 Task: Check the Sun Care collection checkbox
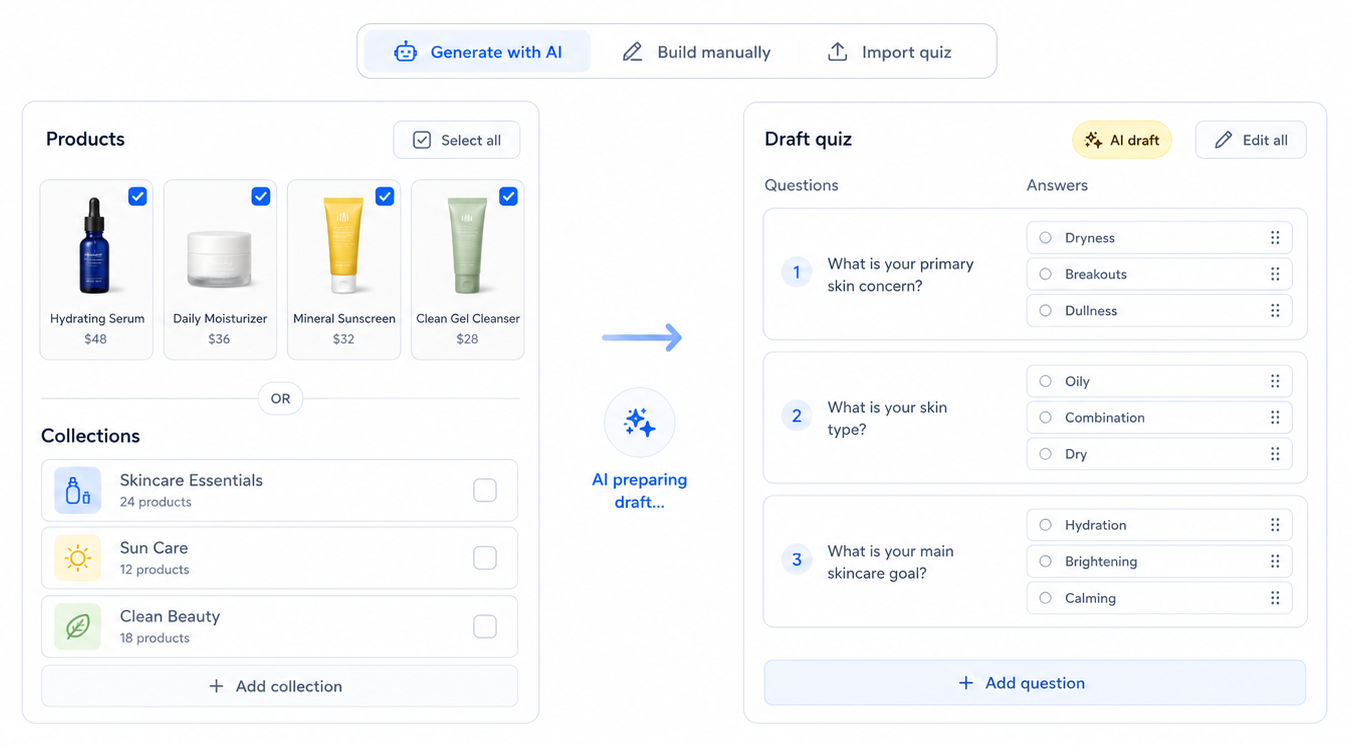485,558
